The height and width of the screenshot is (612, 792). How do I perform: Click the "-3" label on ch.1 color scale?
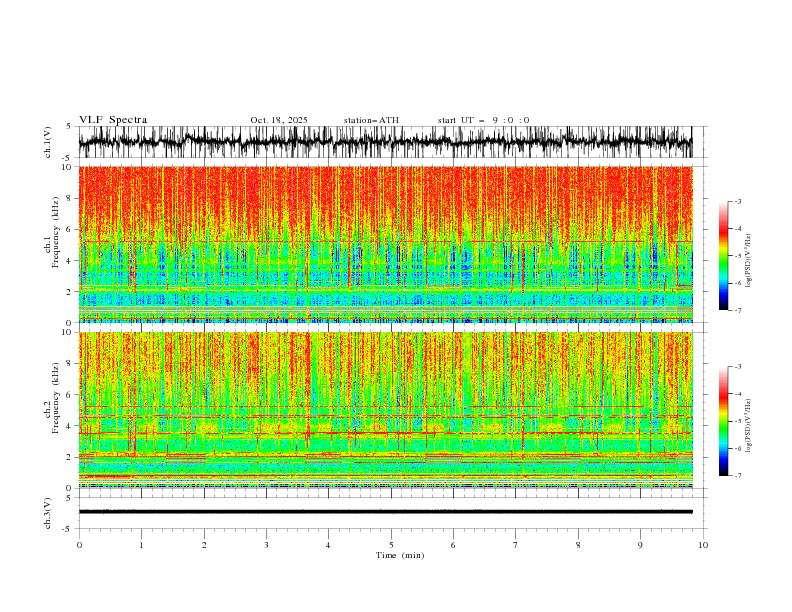pos(738,201)
